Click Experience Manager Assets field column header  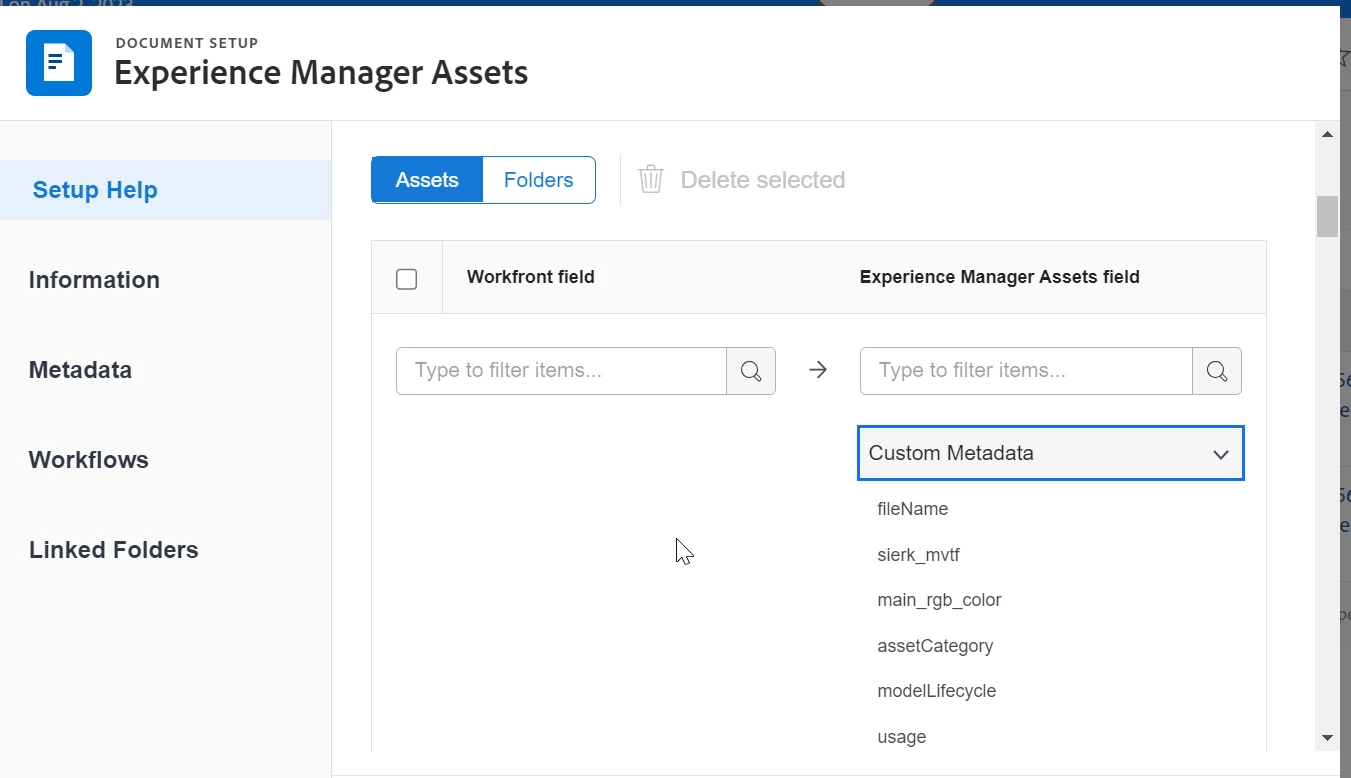pos(1000,277)
